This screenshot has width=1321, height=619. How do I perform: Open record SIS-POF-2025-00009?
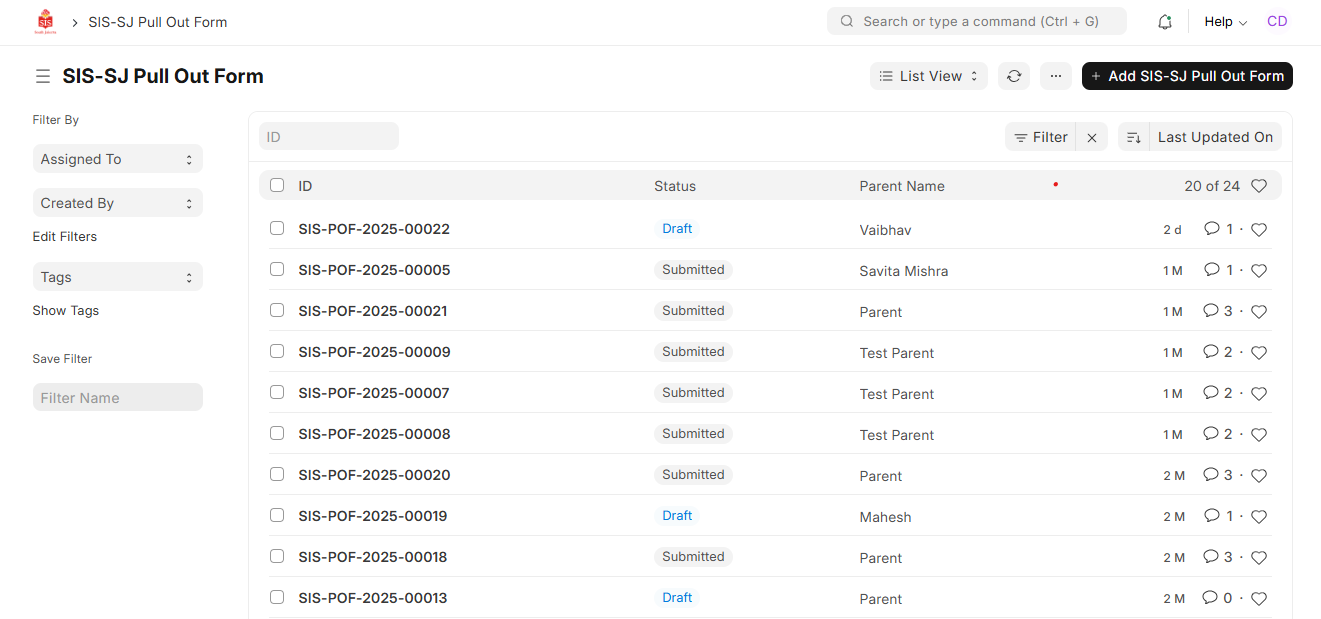coord(374,352)
